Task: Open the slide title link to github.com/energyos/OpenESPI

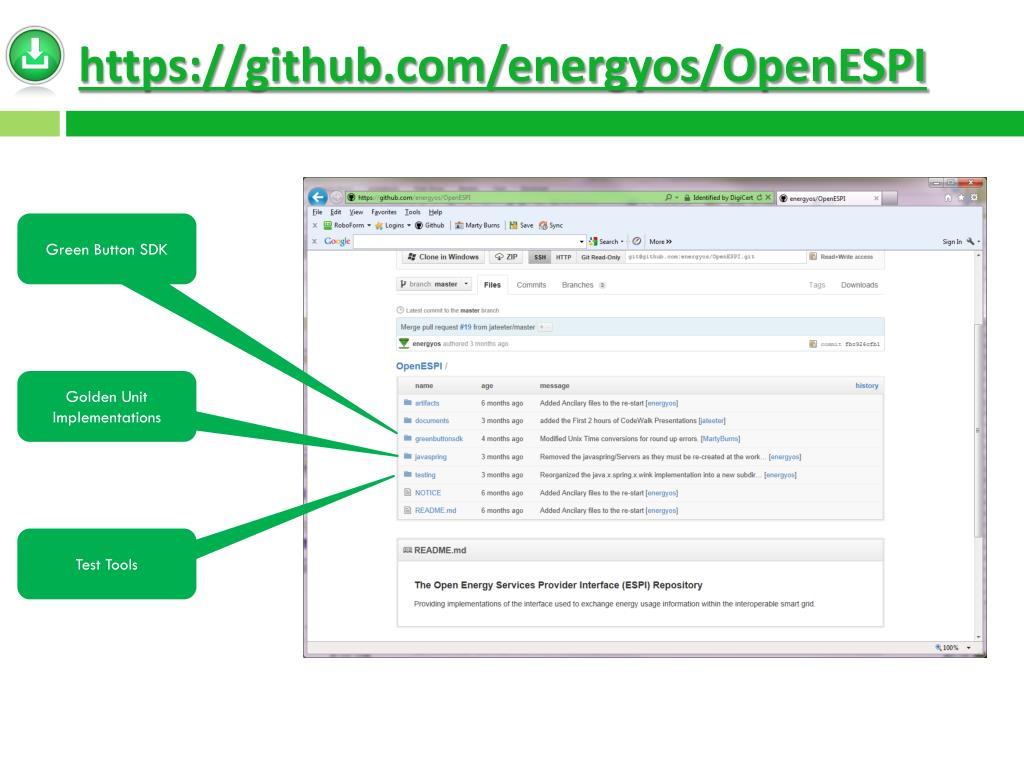Action: tap(503, 67)
